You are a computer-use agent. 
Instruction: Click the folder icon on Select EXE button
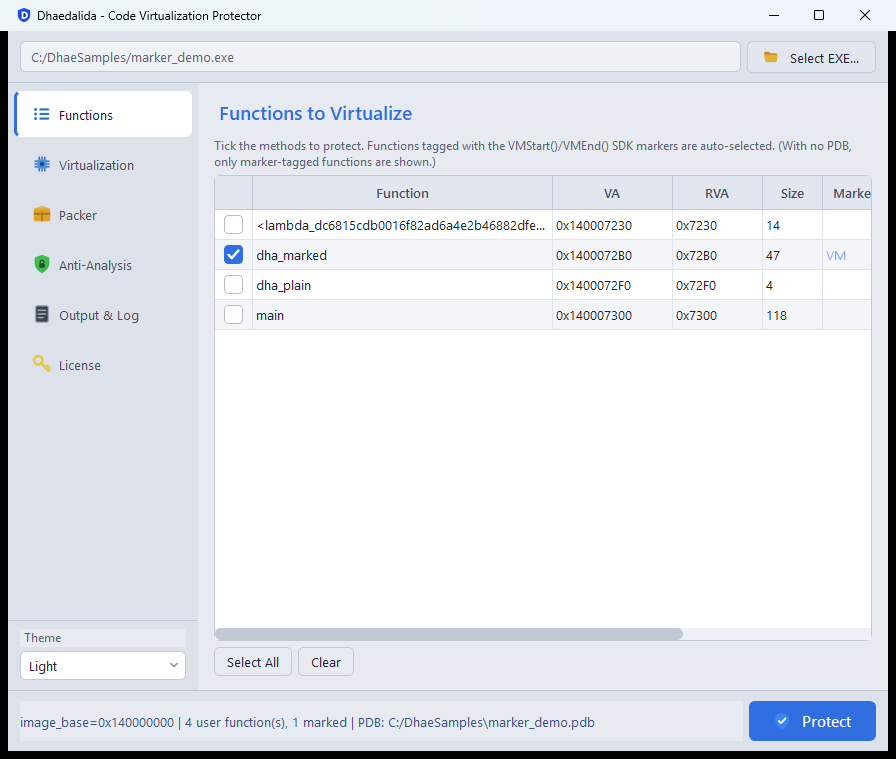pos(771,57)
